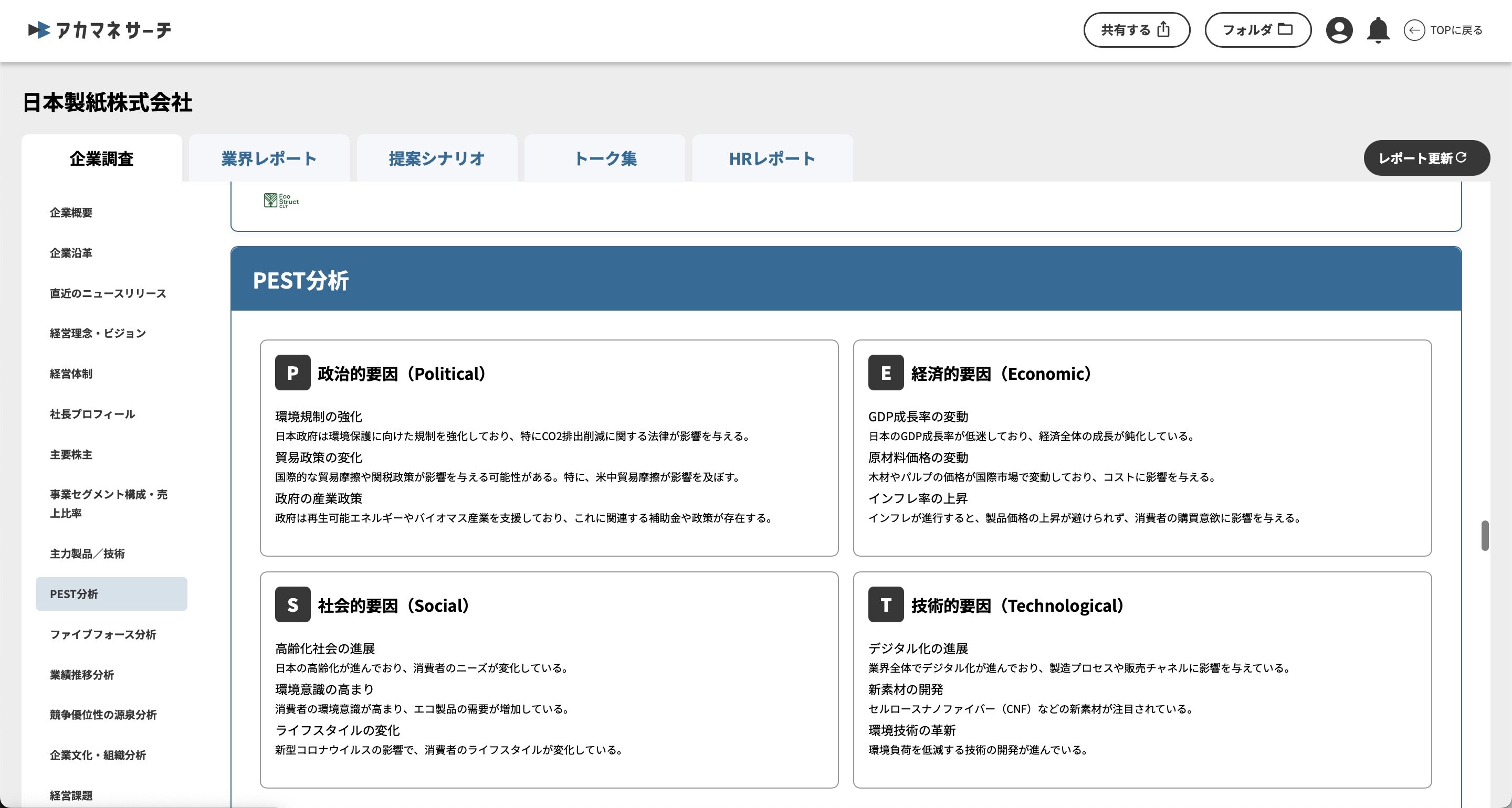Select 事業セグメント構成・売上比率 item
Viewport: 1512px width, 808px height.
[x=109, y=504]
